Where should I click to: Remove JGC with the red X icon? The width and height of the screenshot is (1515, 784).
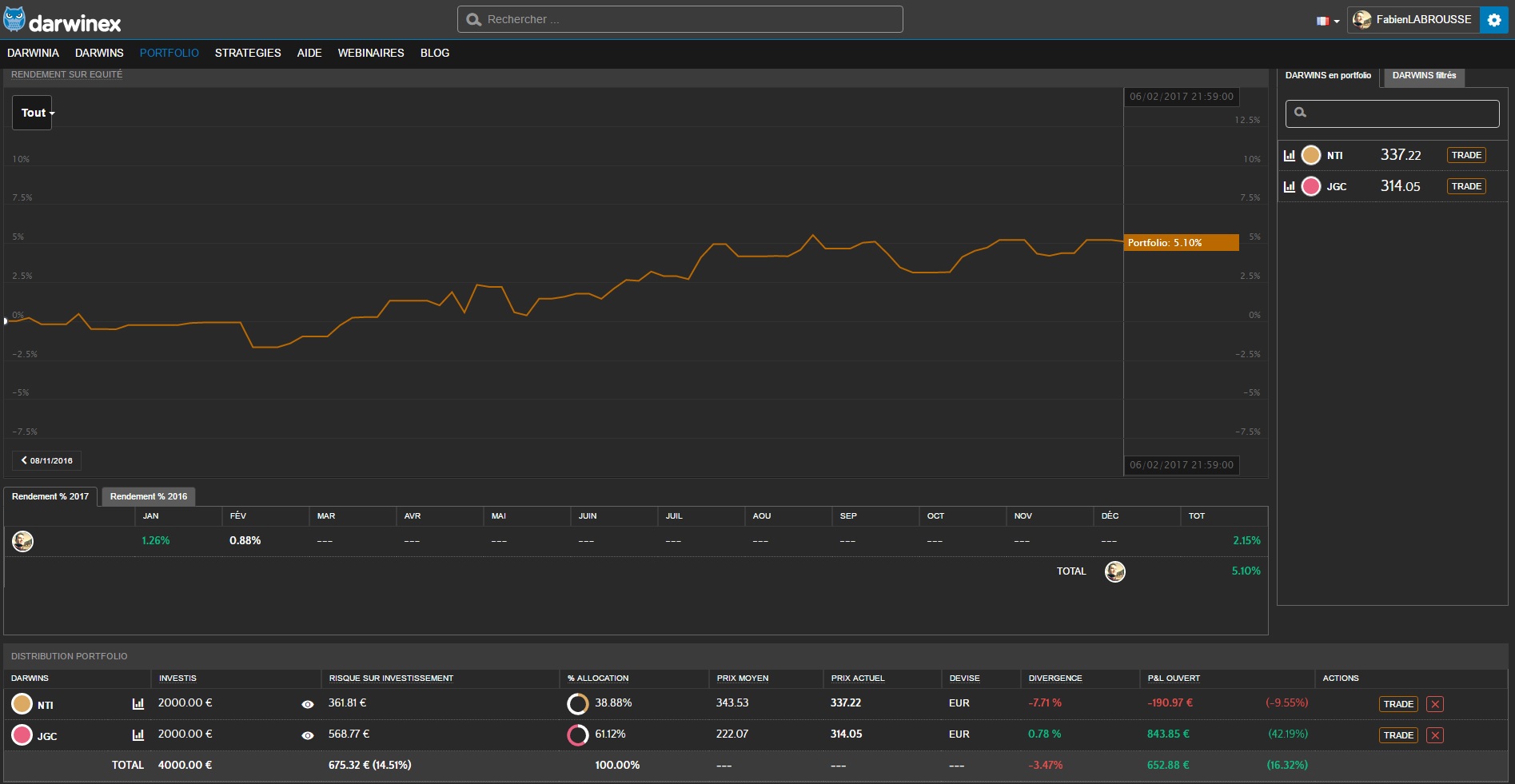[x=1435, y=735]
